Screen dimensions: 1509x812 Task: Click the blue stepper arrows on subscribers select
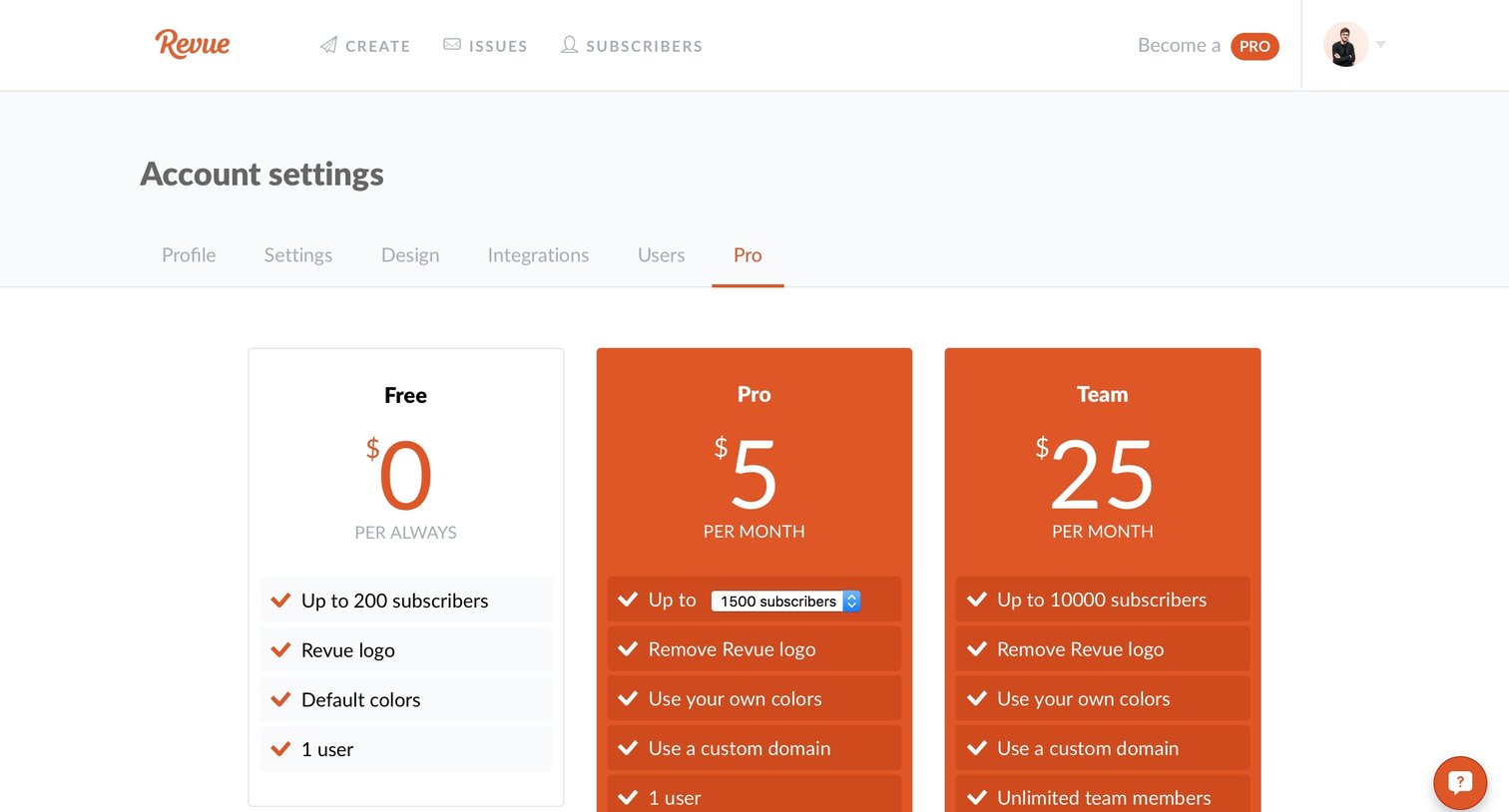(x=851, y=602)
